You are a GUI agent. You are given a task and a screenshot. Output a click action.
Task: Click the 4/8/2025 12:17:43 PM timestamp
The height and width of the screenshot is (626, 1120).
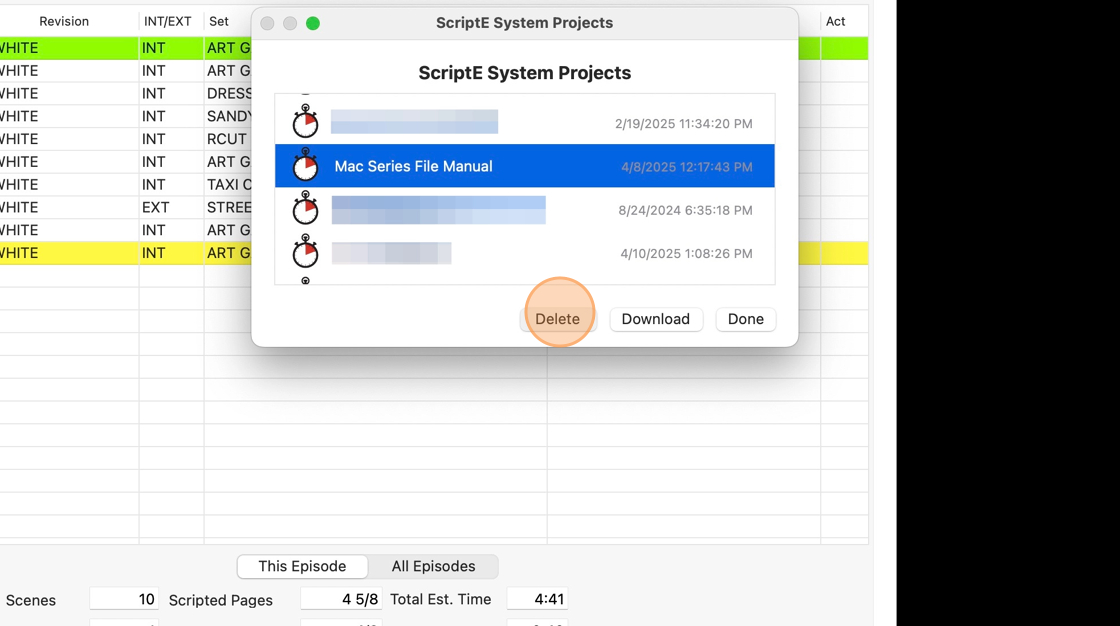point(686,167)
